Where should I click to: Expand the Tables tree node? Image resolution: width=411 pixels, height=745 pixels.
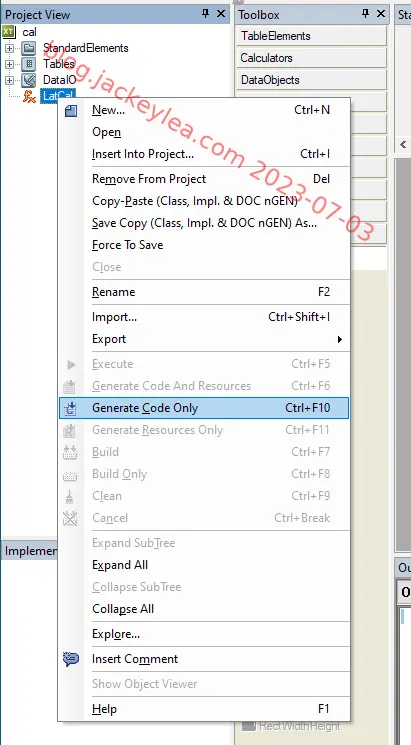pos(9,64)
